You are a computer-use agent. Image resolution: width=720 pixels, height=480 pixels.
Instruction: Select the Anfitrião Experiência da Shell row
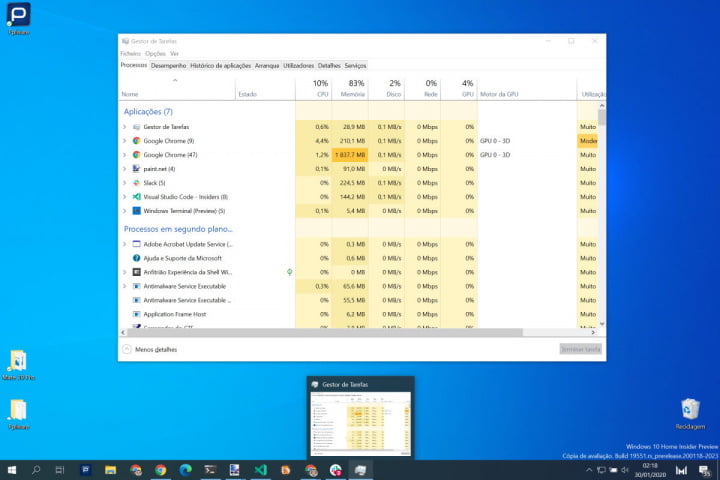coord(358,272)
